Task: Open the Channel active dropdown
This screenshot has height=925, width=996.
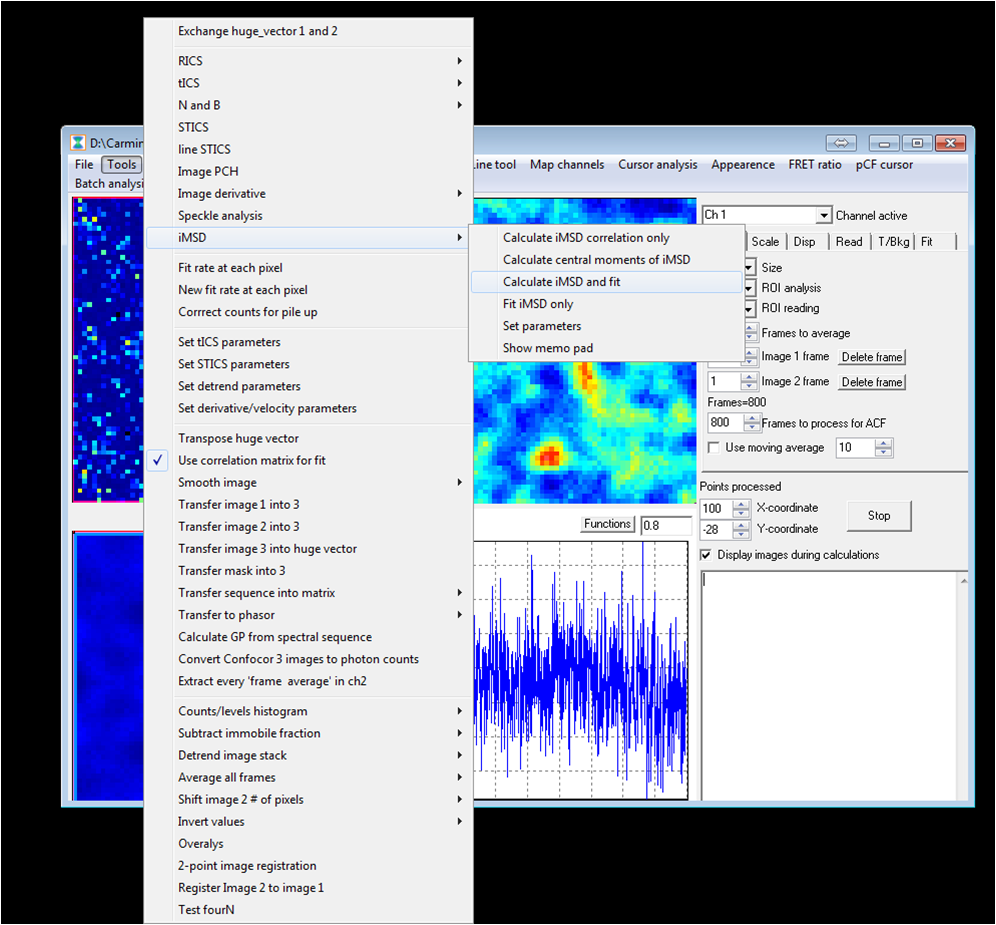Action: [823, 215]
